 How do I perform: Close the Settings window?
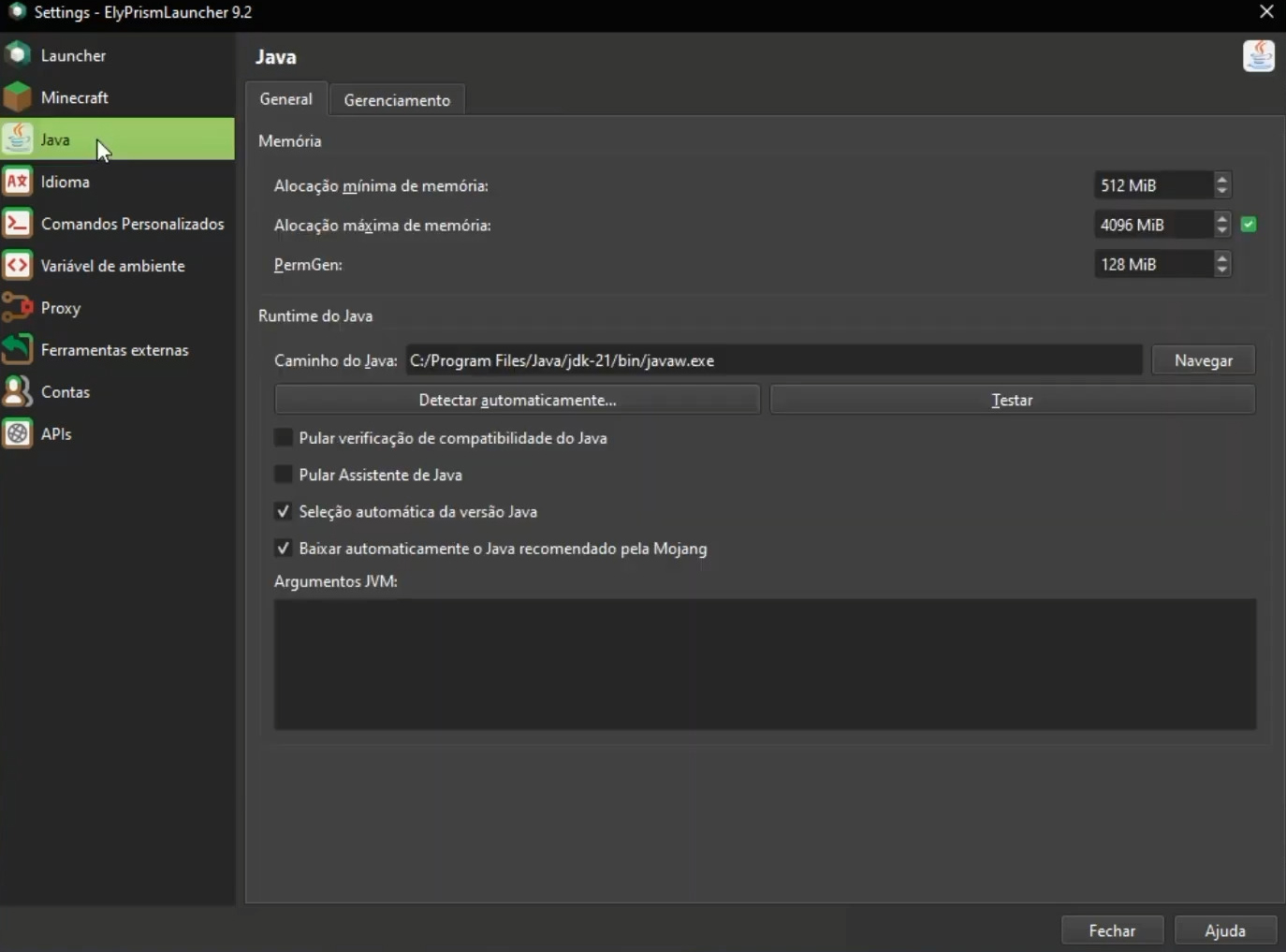pos(1266,11)
